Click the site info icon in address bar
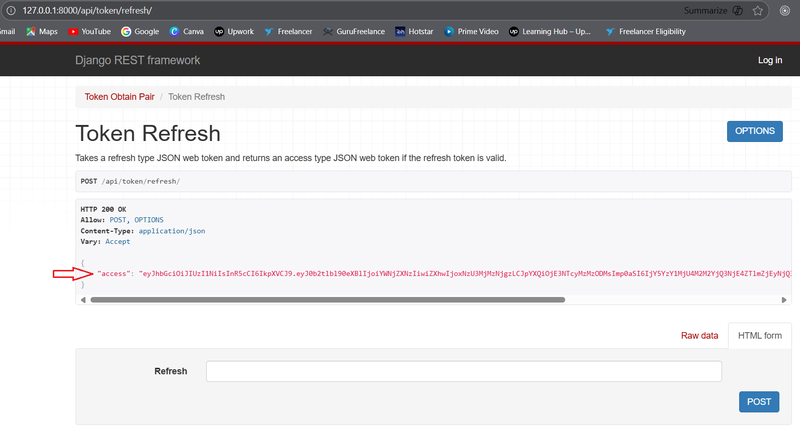 pos(11,10)
